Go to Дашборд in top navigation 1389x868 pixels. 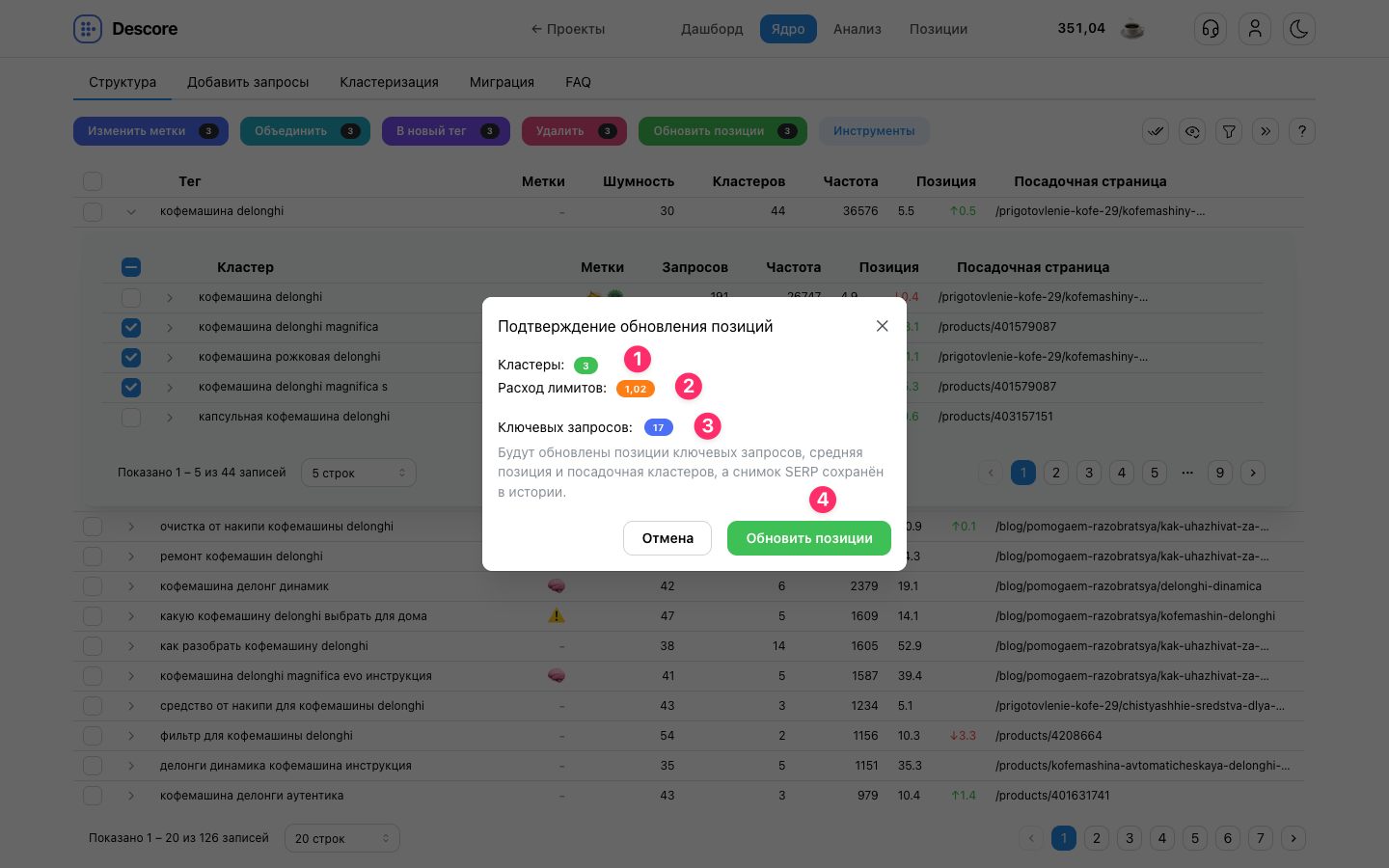tap(712, 29)
